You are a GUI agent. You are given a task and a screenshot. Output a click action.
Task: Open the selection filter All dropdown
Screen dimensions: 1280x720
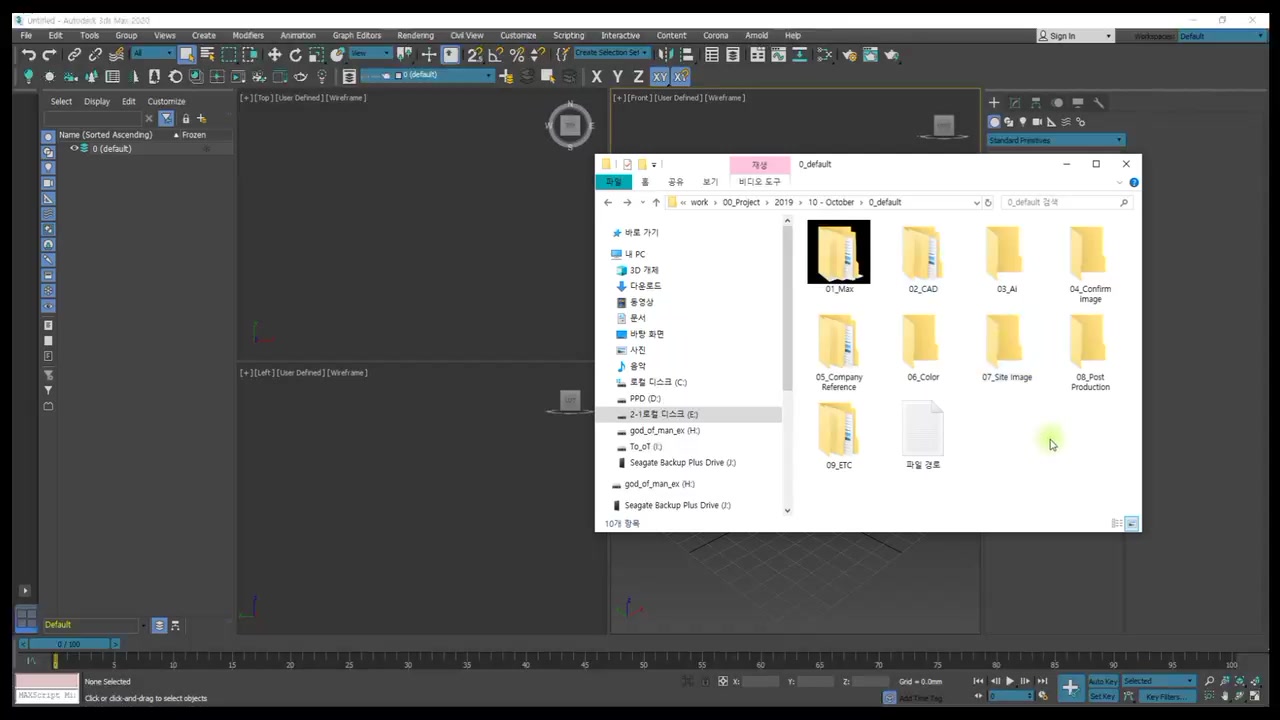coord(152,54)
